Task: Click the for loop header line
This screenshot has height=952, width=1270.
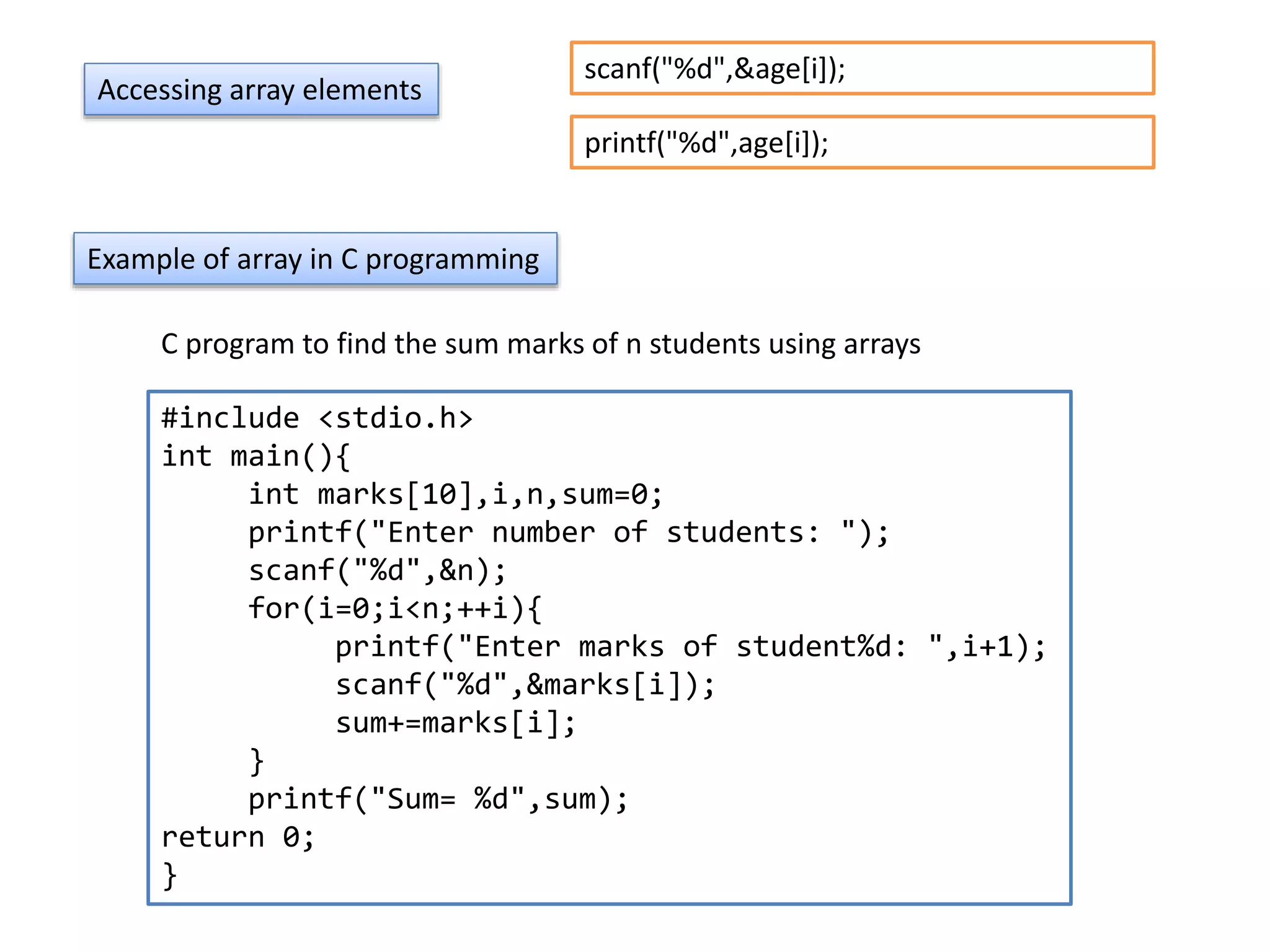Action: [x=395, y=609]
